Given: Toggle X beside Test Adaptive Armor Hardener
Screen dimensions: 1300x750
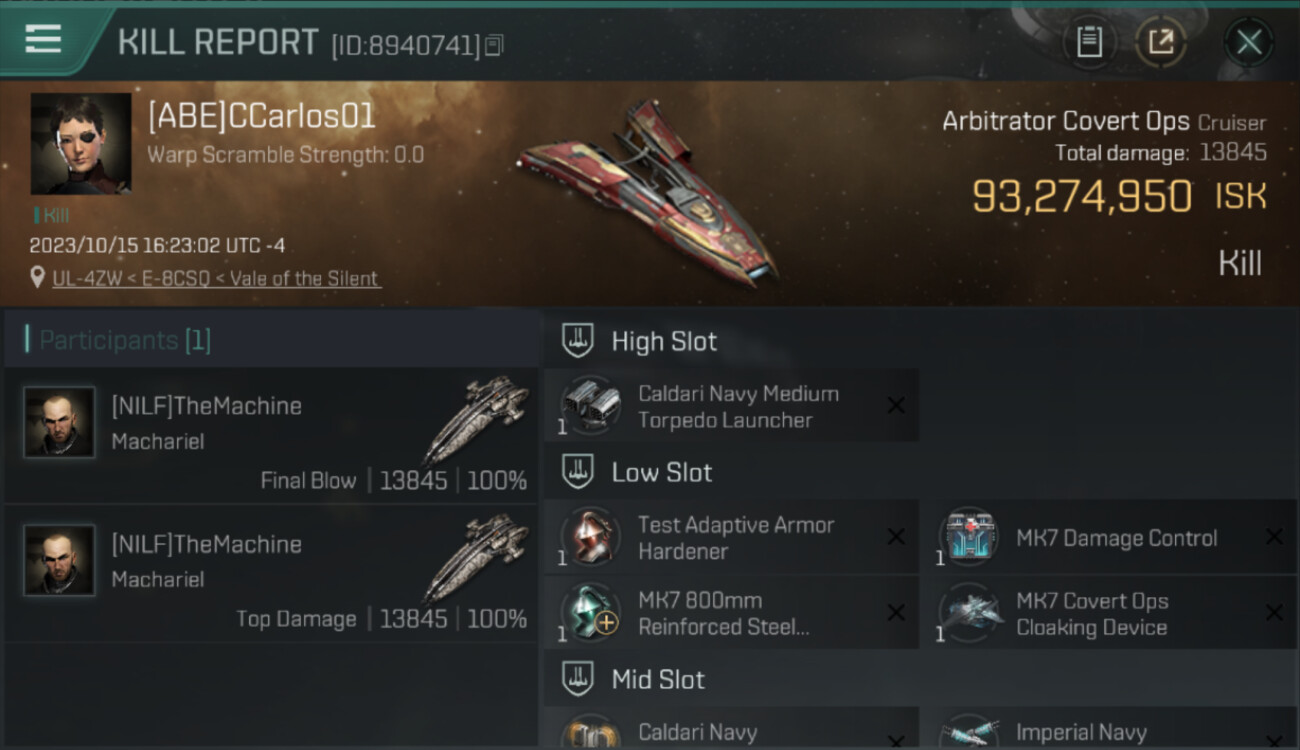Looking at the screenshot, I should (896, 537).
